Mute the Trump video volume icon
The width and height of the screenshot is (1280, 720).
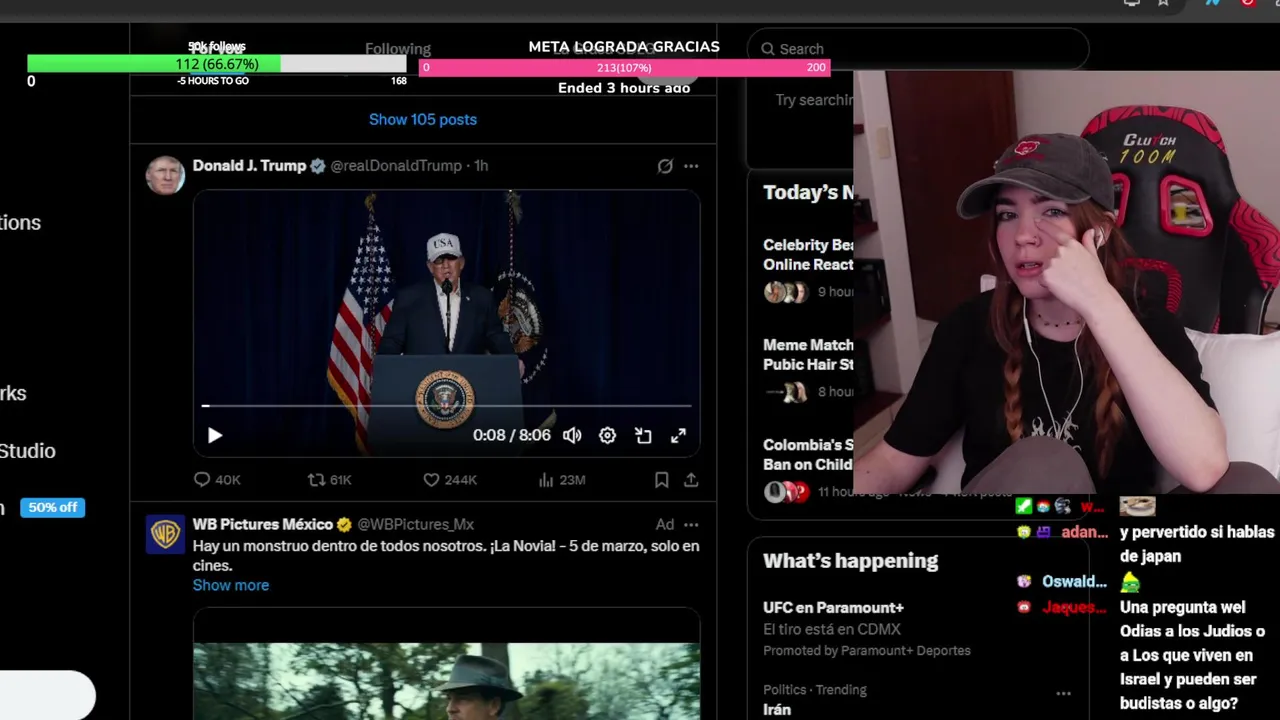click(572, 435)
